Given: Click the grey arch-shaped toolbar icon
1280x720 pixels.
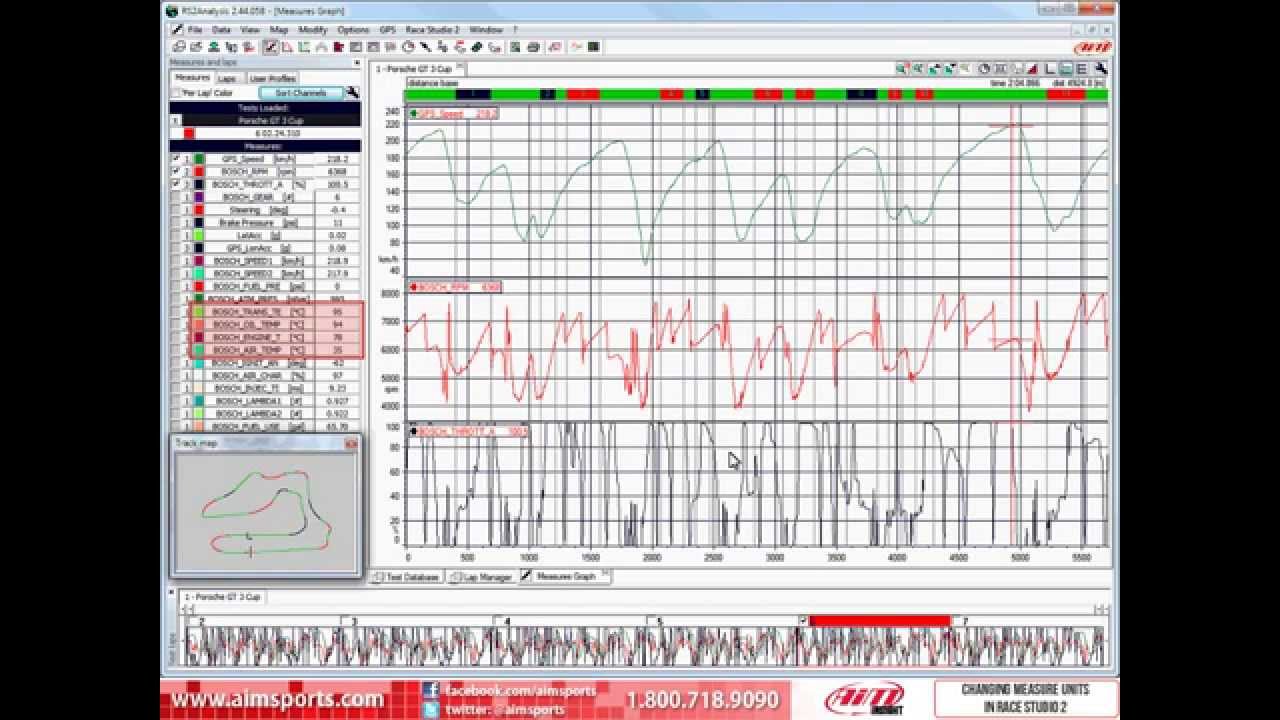Looking at the screenshot, I should [x=322, y=46].
